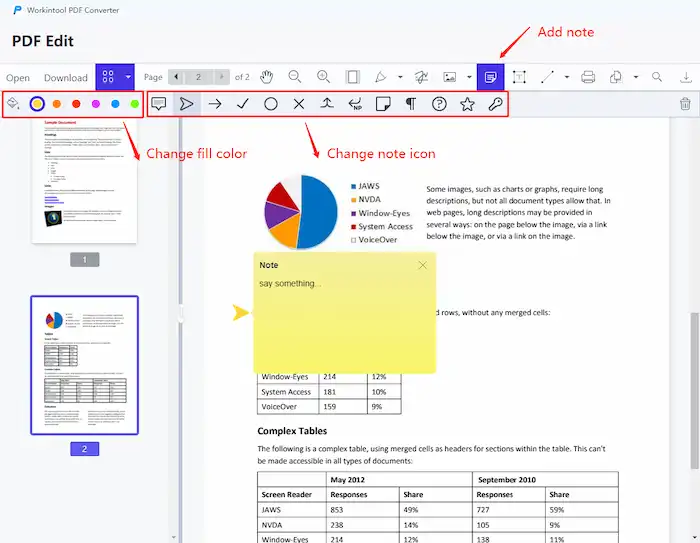The width and height of the screenshot is (700, 543).
Task: Click the zoom out magnifier
Action: point(295,77)
